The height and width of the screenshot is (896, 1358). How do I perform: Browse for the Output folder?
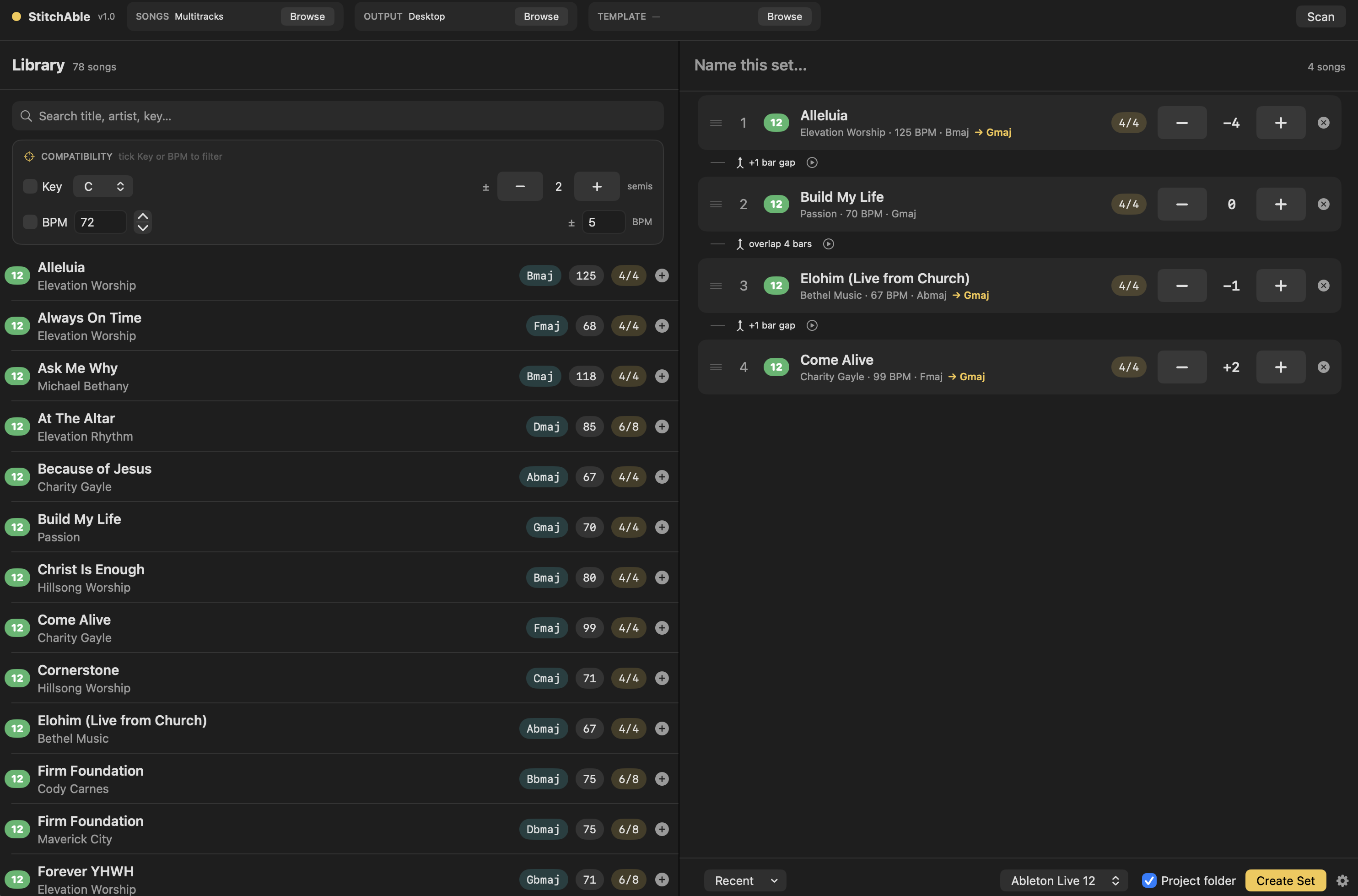click(x=541, y=16)
